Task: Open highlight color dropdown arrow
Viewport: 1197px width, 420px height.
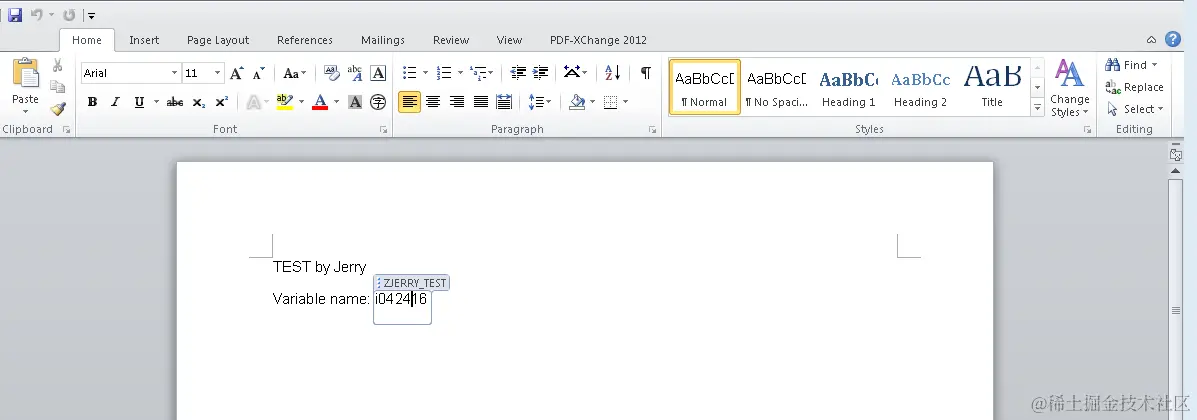Action: tap(301, 102)
